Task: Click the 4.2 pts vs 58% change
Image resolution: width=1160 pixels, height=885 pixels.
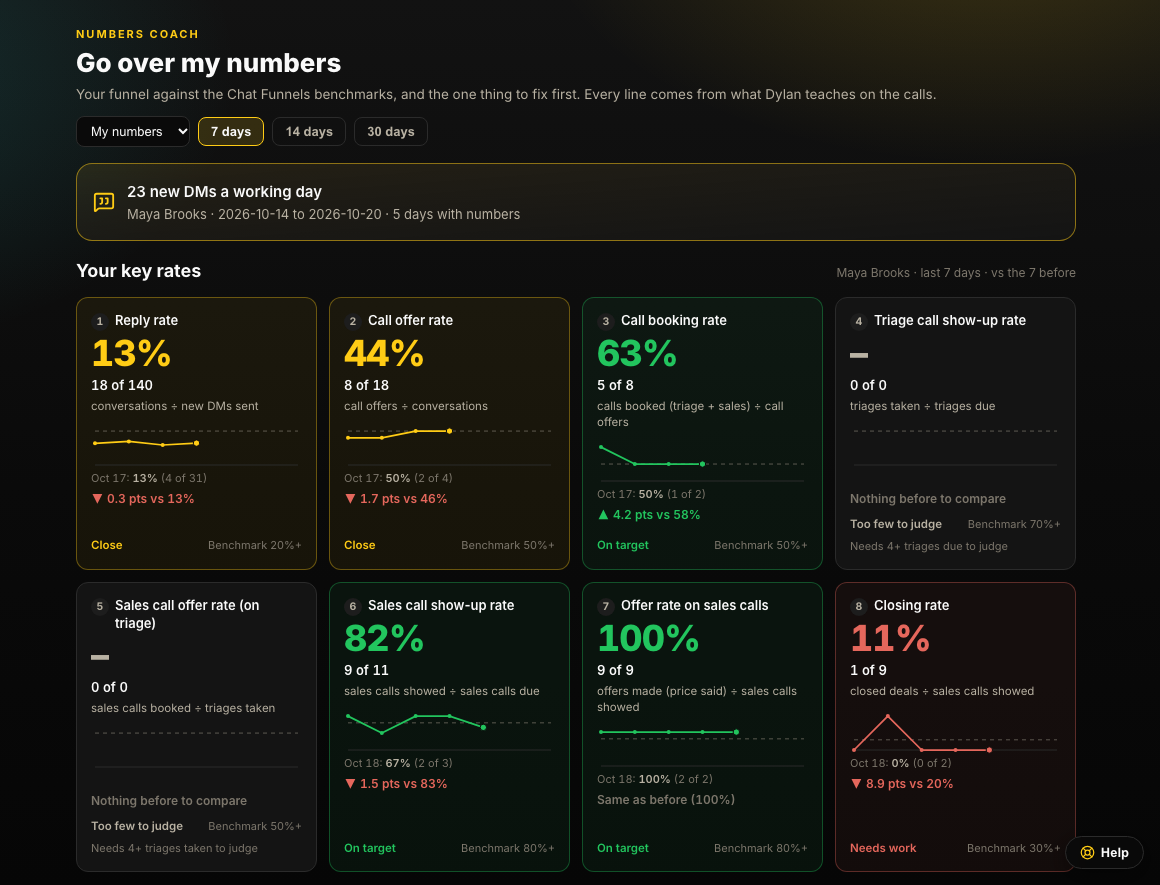Action: click(649, 514)
